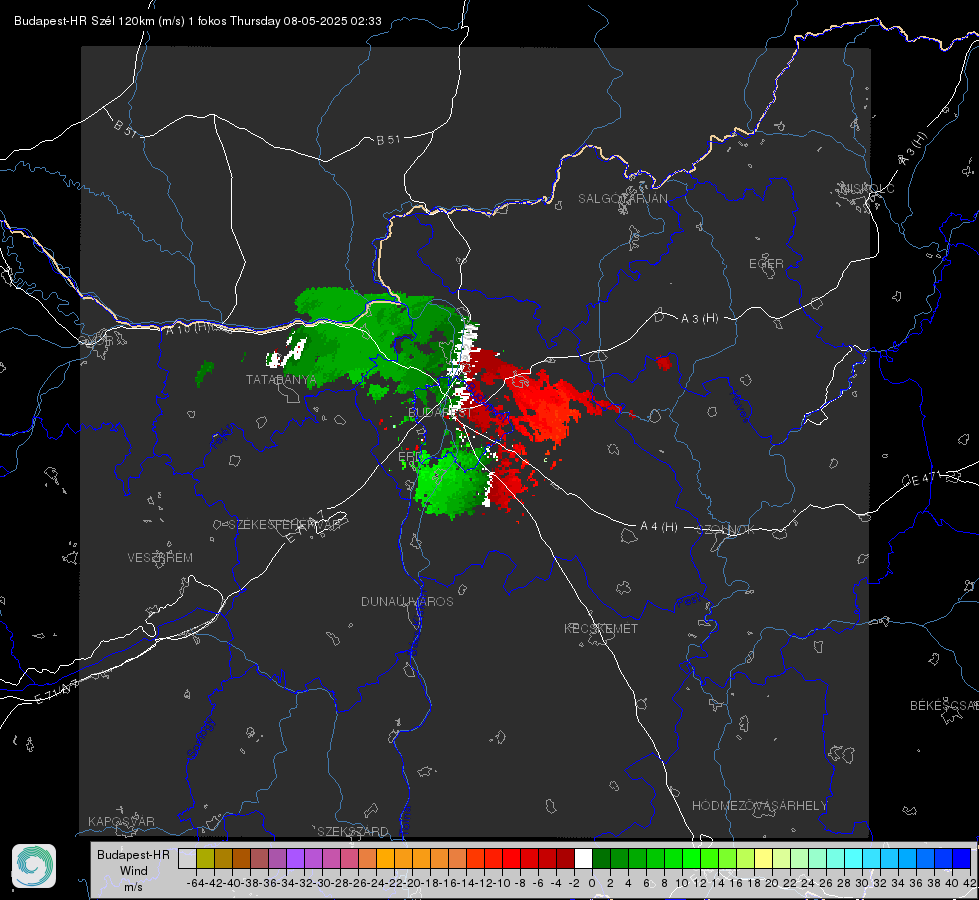Click the HÓDMEZŐVÁSÁRHELY city label

pyautogui.click(x=760, y=806)
